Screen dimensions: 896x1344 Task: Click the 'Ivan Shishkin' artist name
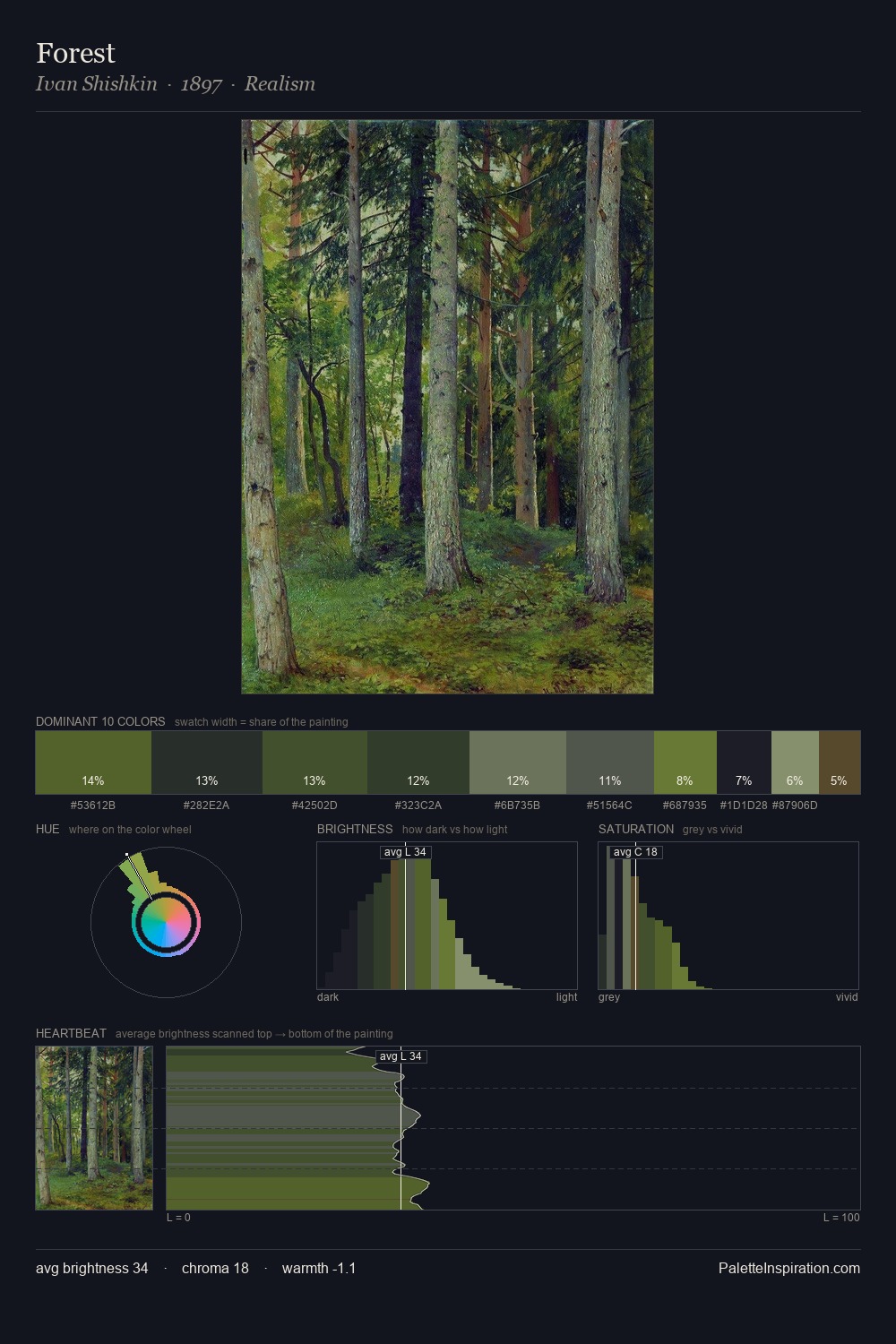coord(96,84)
